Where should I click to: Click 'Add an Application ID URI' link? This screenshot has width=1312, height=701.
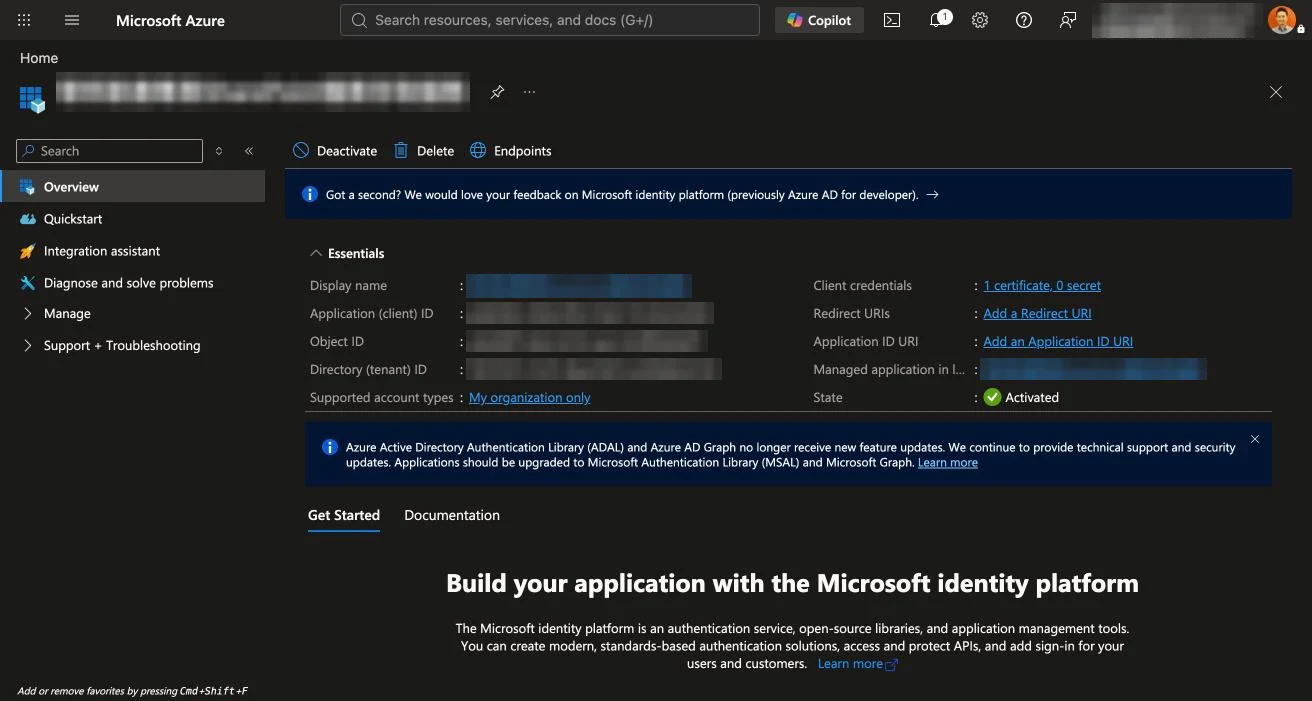[x=1058, y=342]
